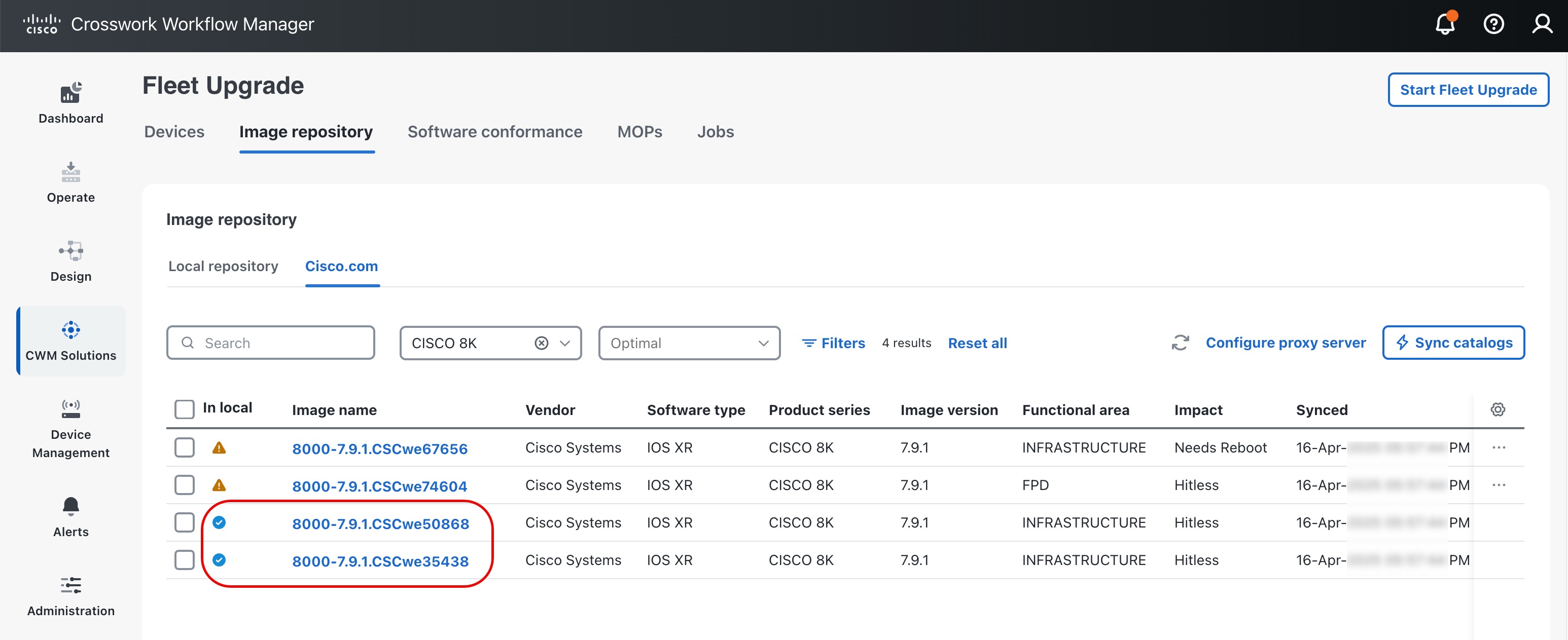
Task: Switch to Local repository sub-tab
Action: click(x=223, y=267)
